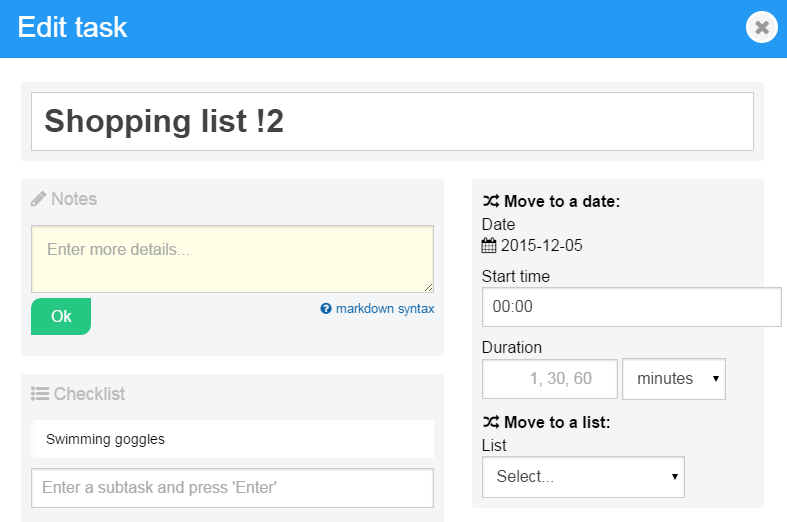787x522 pixels.
Task: Click the pencil icon beside Notes
Action: [39, 199]
